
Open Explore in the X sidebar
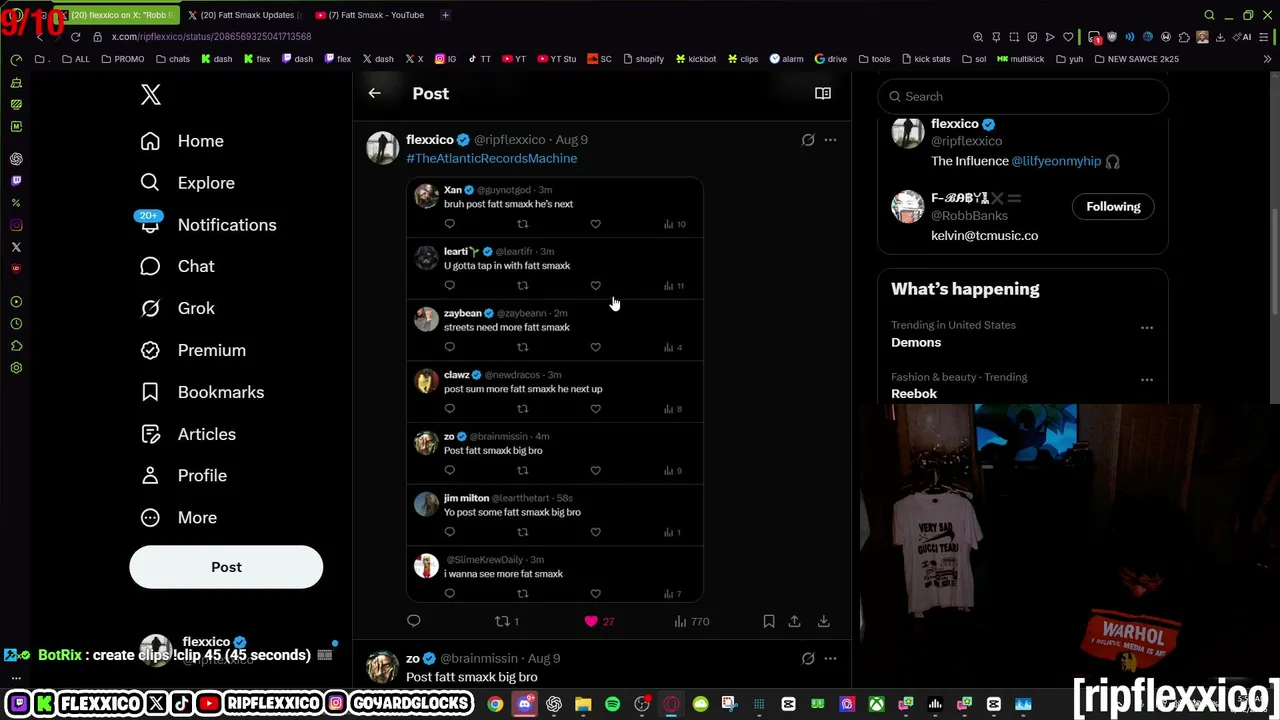[187, 183]
